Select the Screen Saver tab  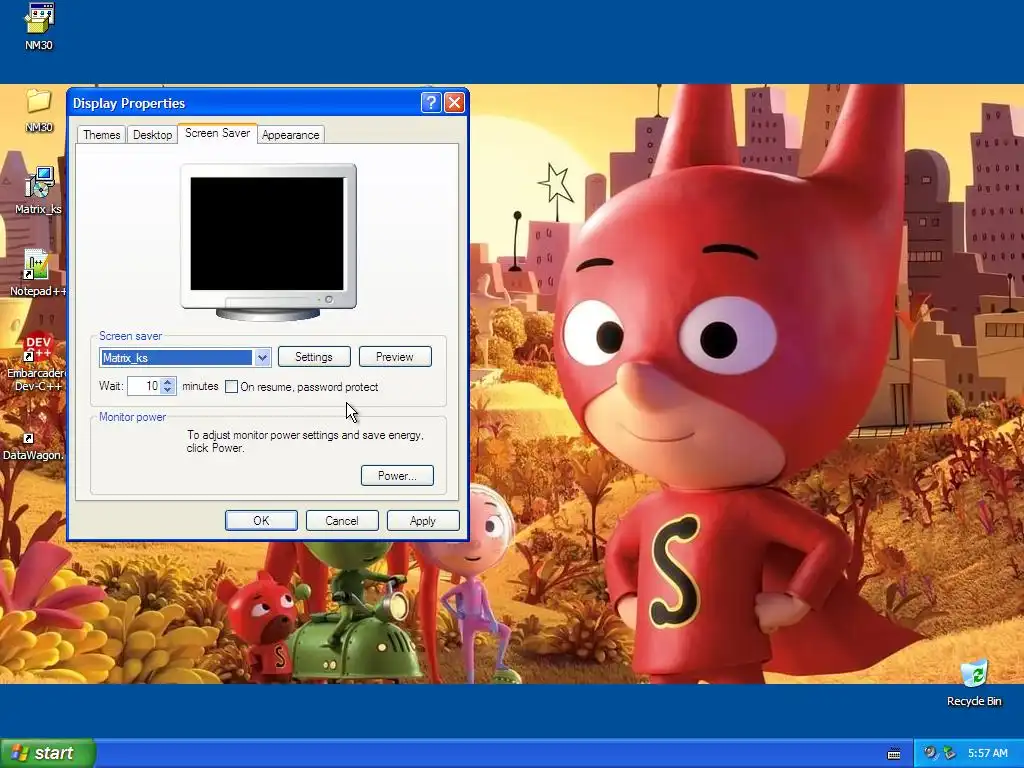pos(217,133)
